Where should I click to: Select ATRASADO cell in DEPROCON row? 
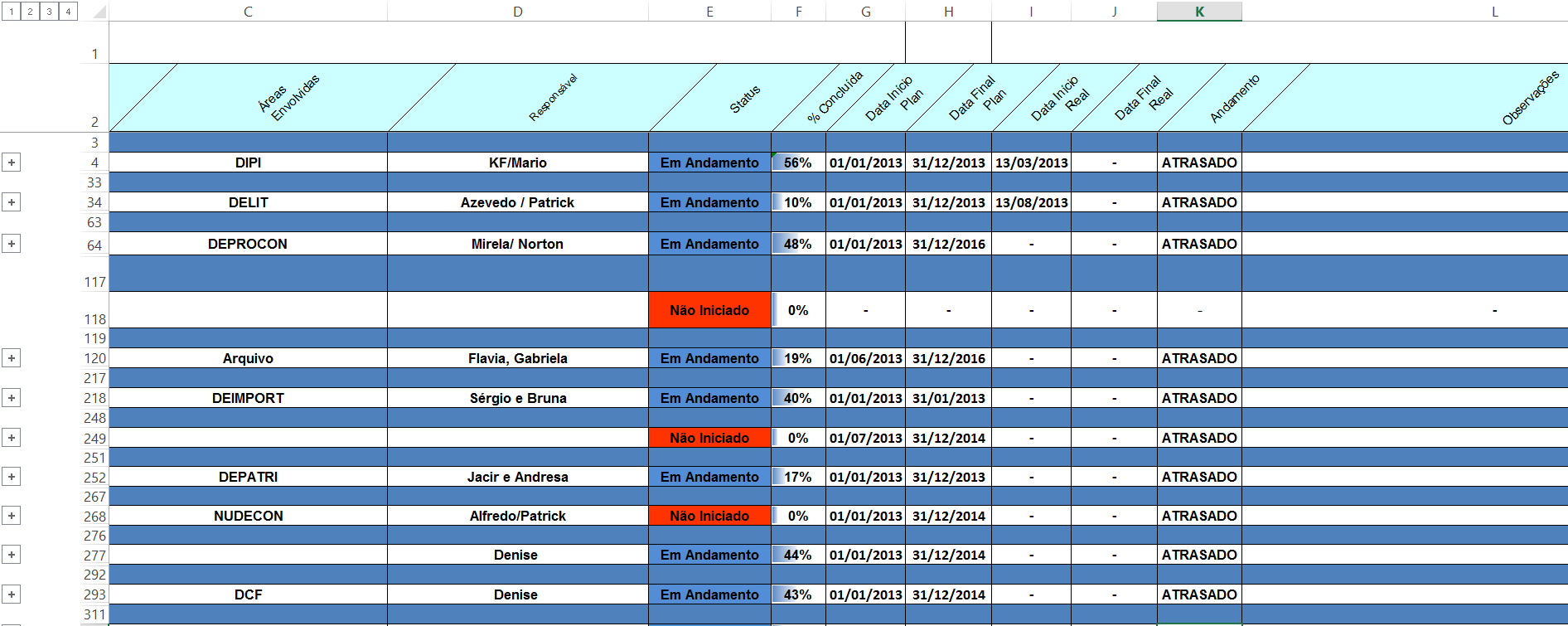tap(1199, 244)
